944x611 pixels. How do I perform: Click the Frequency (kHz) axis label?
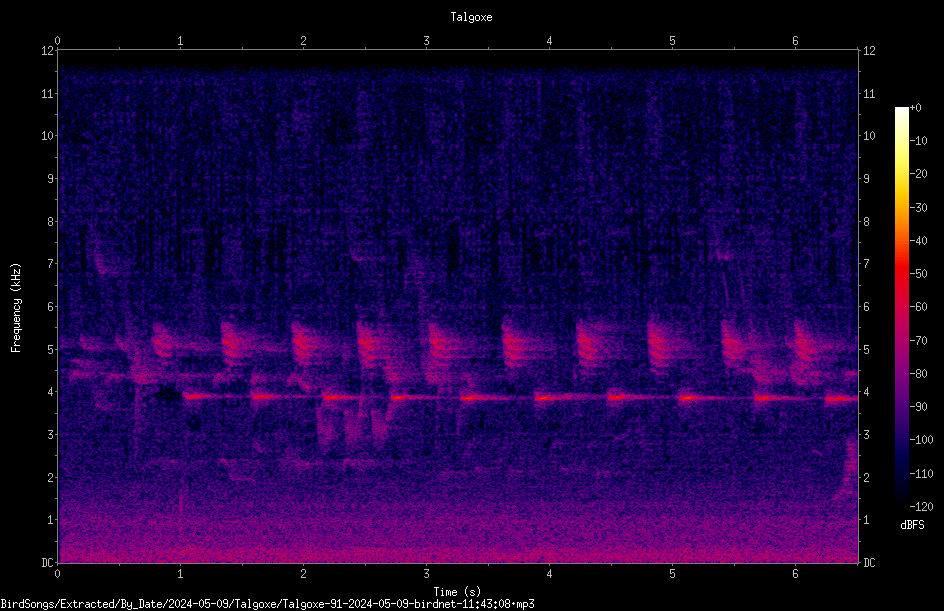click(16, 307)
